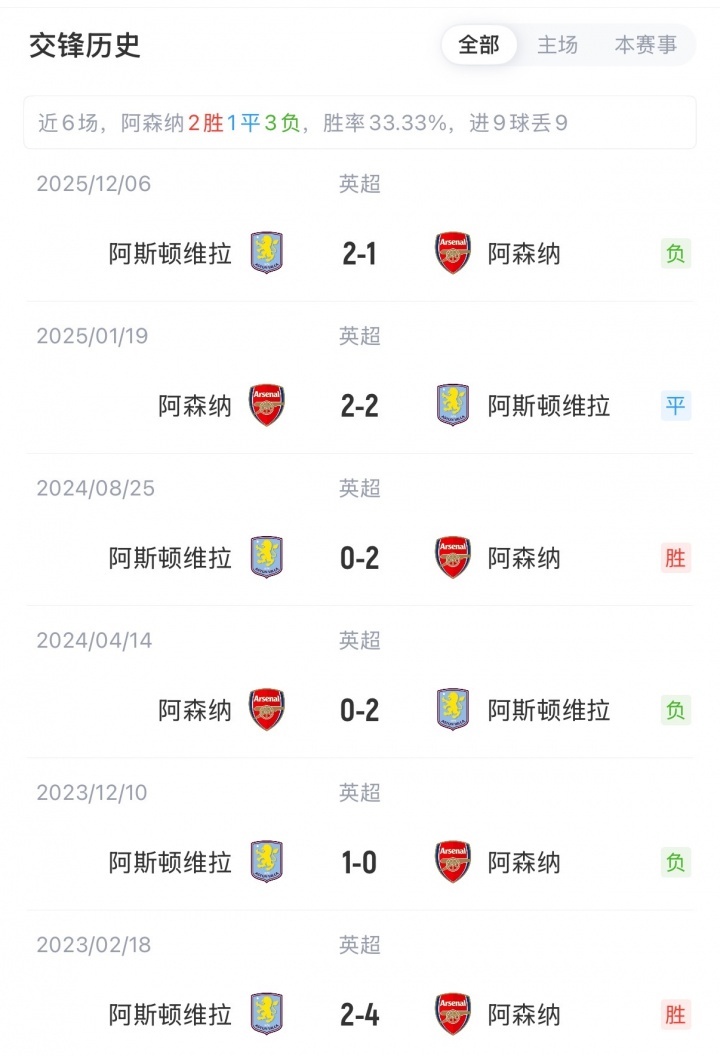
Task: Click Arsenal crest in 2025/12/06 match
Action: (453, 253)
